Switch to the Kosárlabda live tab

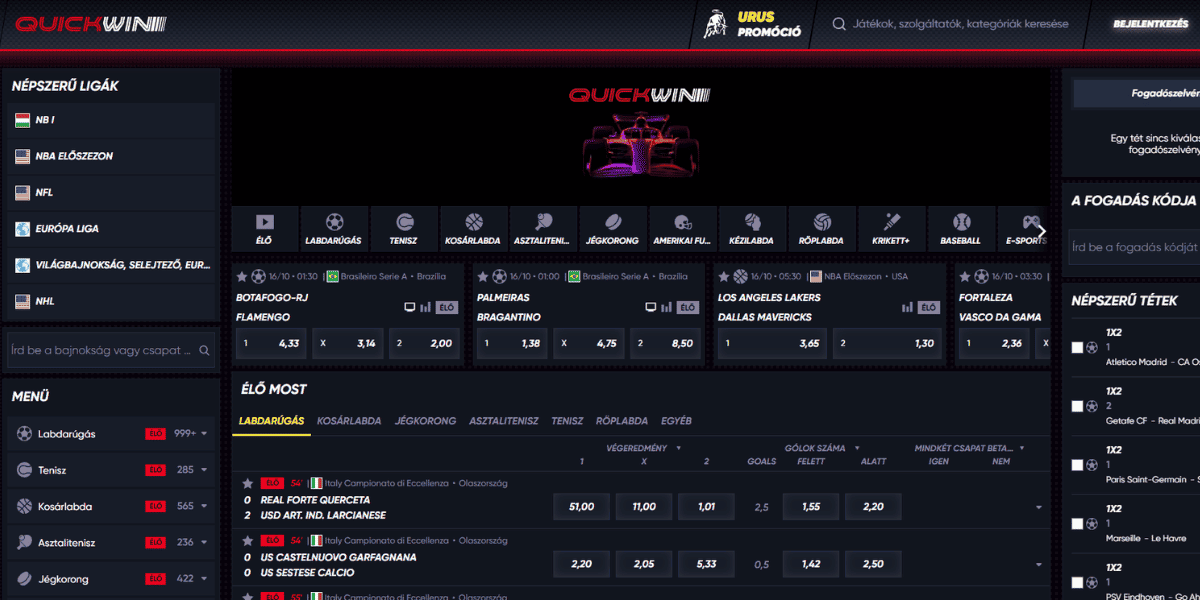tap(349, 421)
